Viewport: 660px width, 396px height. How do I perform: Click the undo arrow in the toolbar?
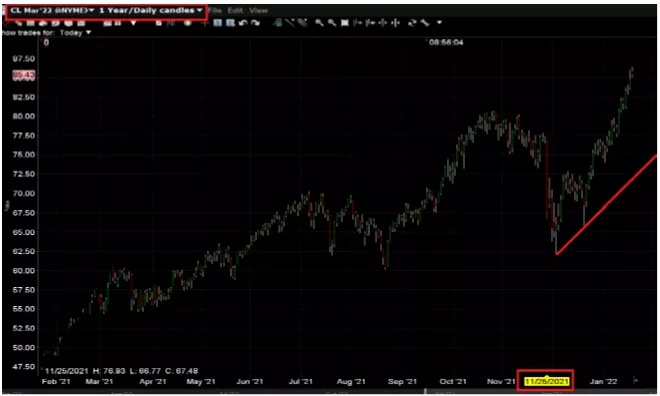(243, 23)
